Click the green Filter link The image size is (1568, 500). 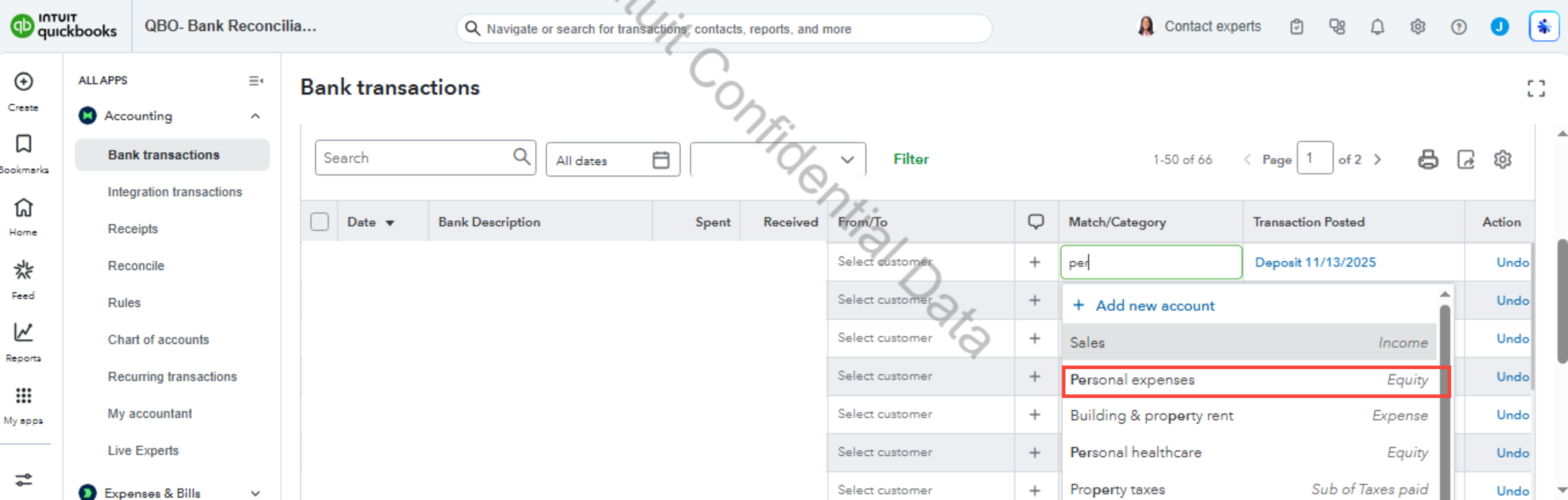[x=911, y=159]
